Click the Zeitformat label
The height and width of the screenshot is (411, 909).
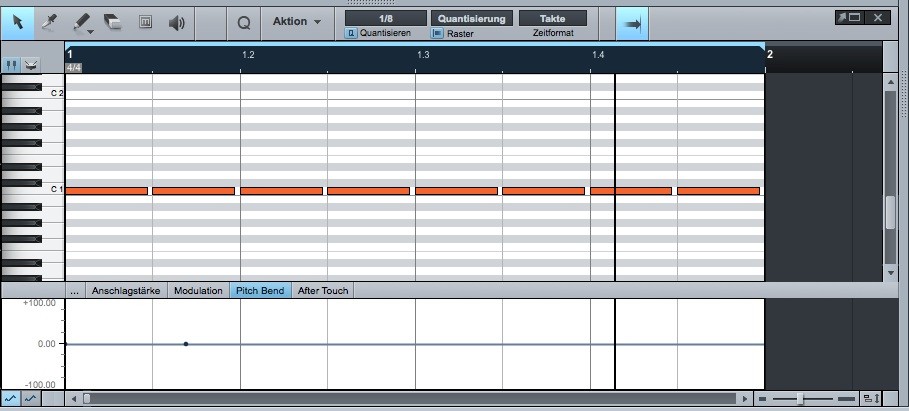(553, 33)
